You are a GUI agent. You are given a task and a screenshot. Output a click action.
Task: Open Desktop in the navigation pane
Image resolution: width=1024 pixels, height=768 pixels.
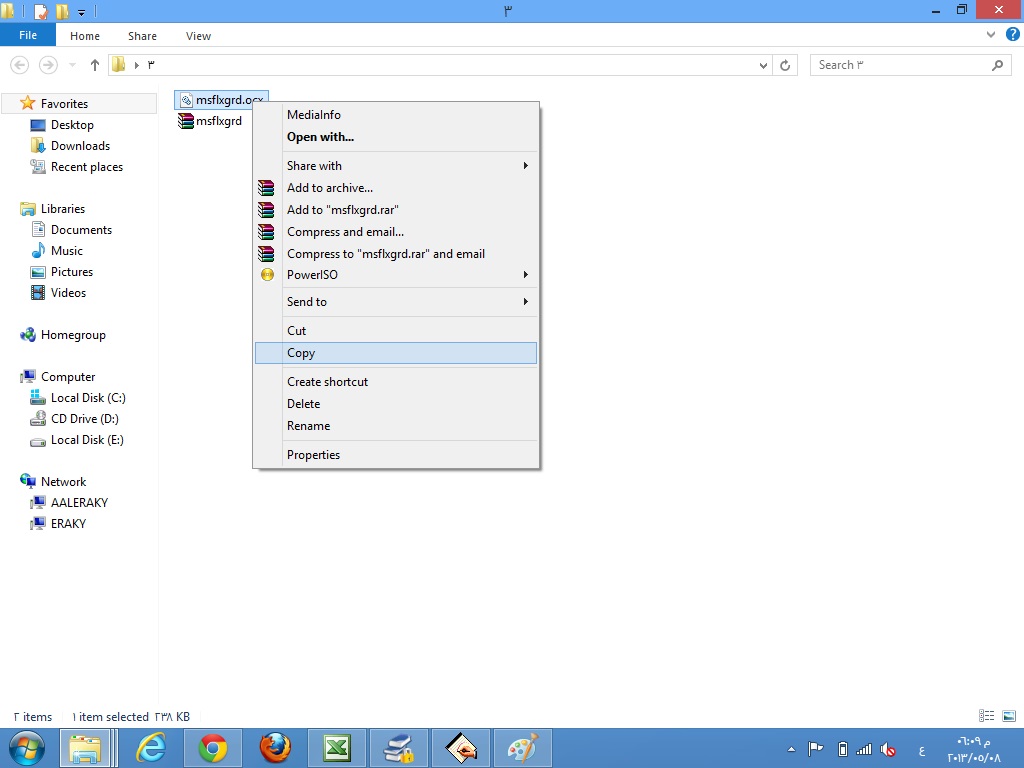(72, 125)
